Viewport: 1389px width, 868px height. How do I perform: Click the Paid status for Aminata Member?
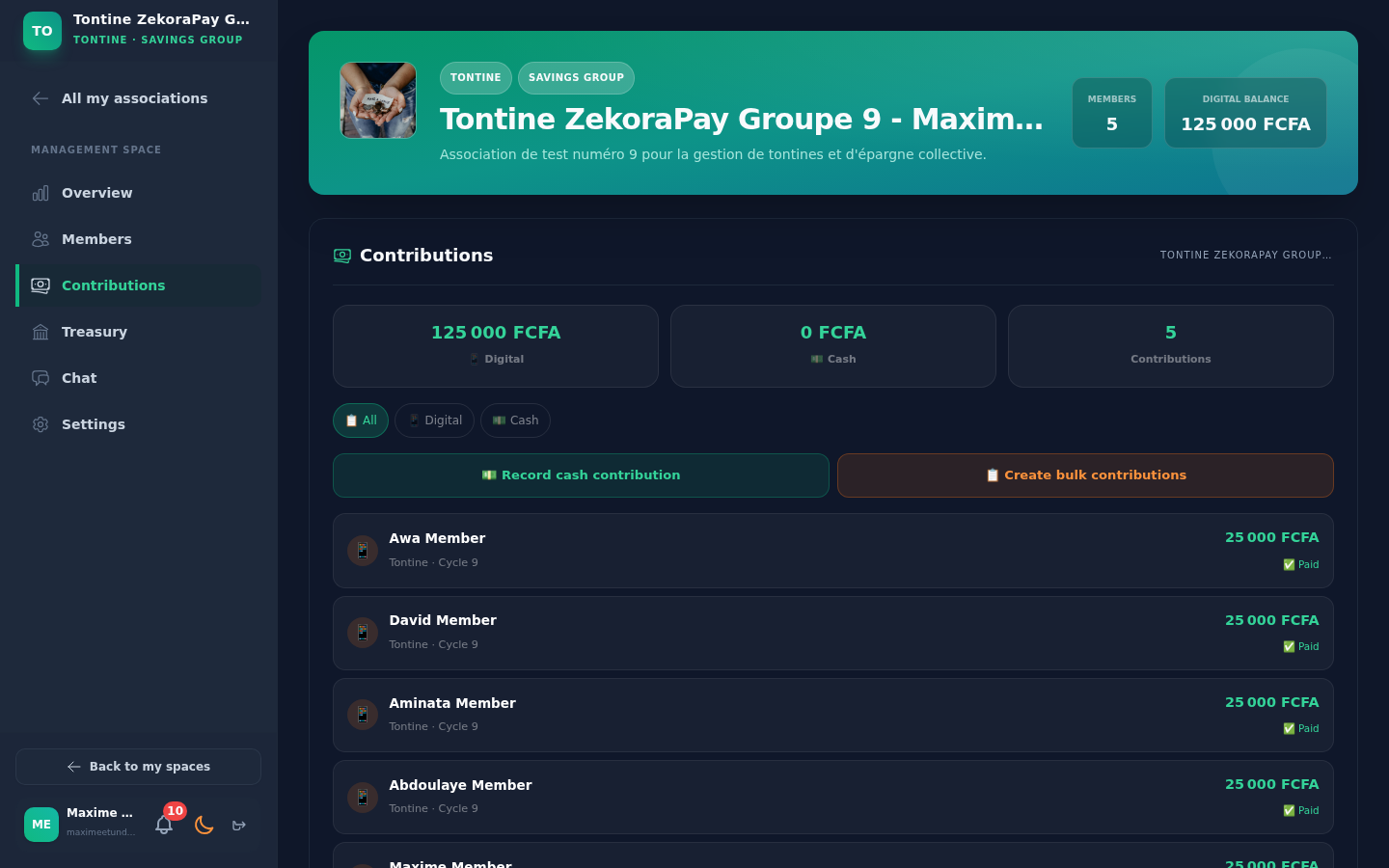coord(1301,729)
